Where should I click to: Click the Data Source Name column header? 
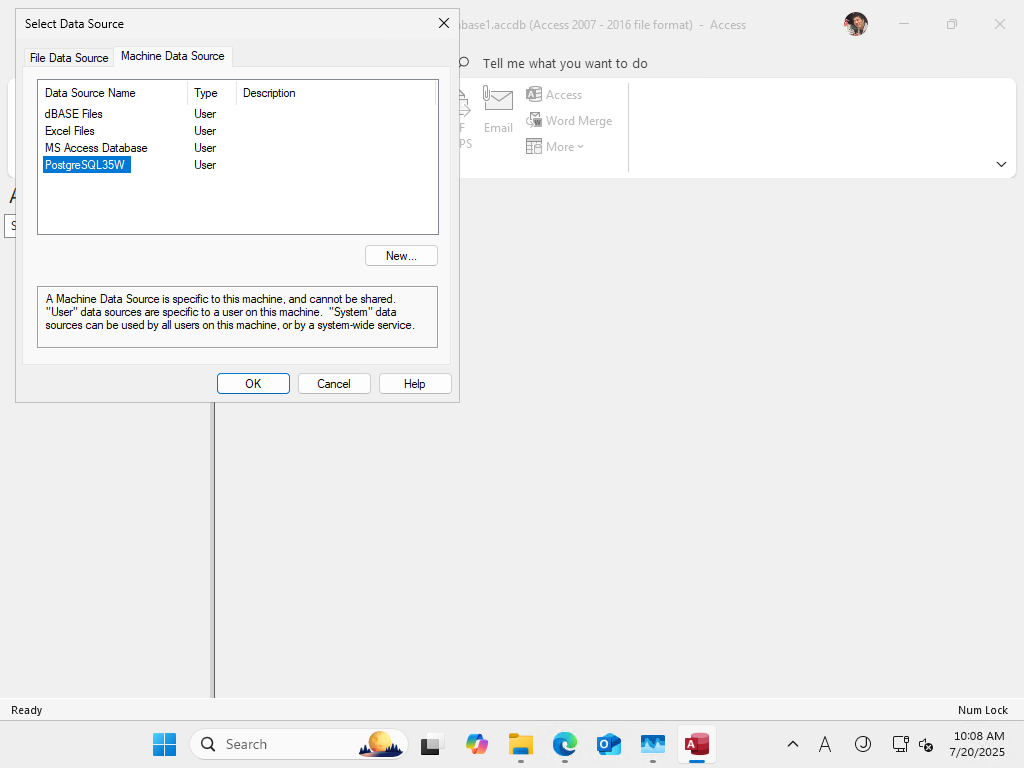[x=112, y=93]
